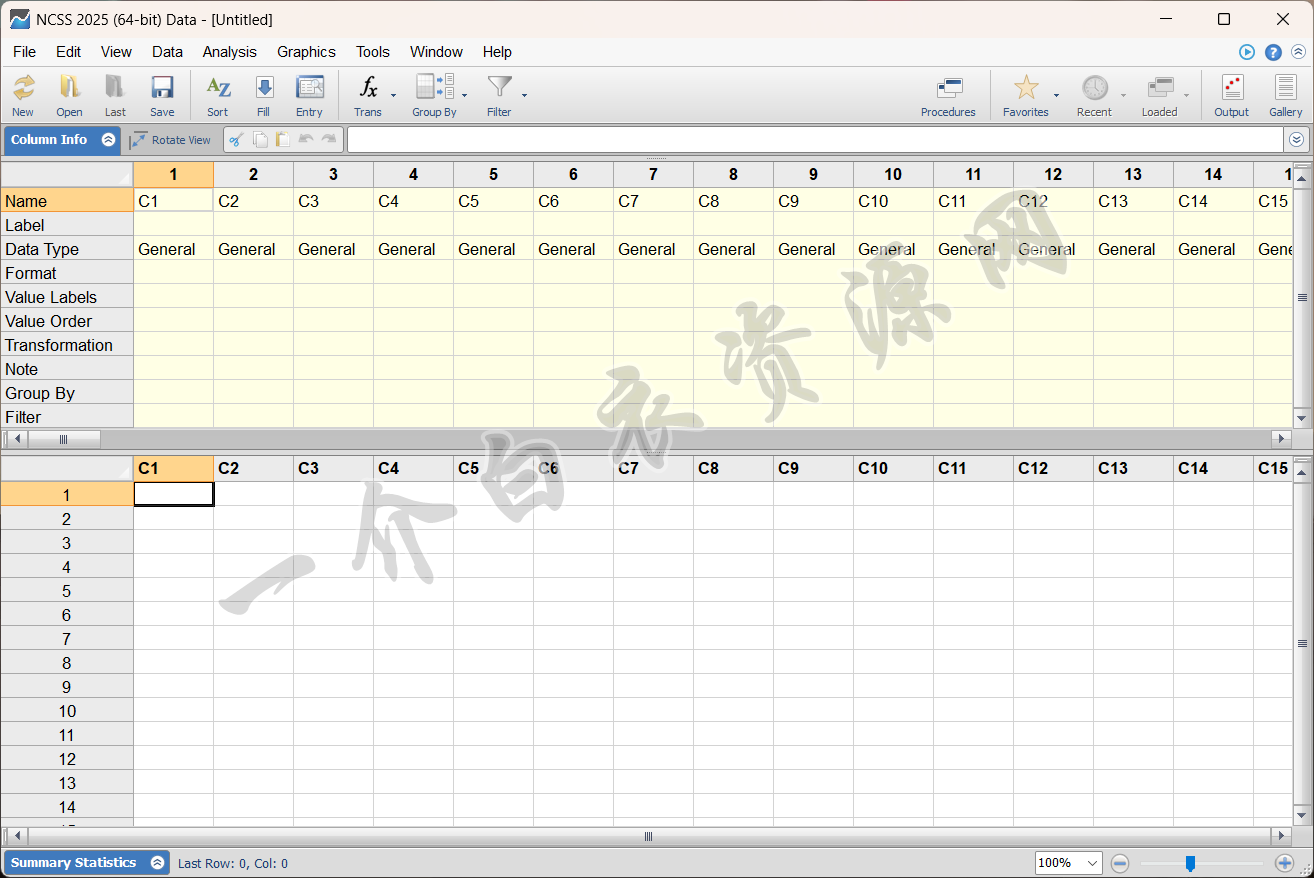Open the Fill tool
The height and width of the screenshot is (878, 1314).
pyautogui.click(x=263, y=95)
